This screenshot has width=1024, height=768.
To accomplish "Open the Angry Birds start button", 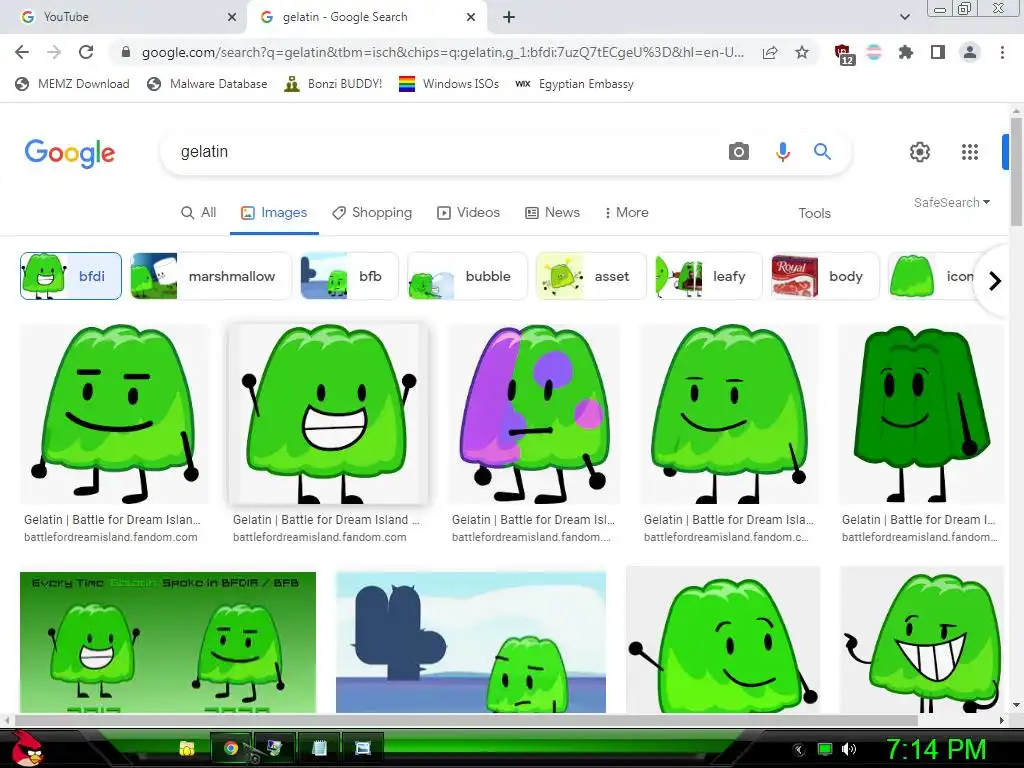I will click(28, 749).
